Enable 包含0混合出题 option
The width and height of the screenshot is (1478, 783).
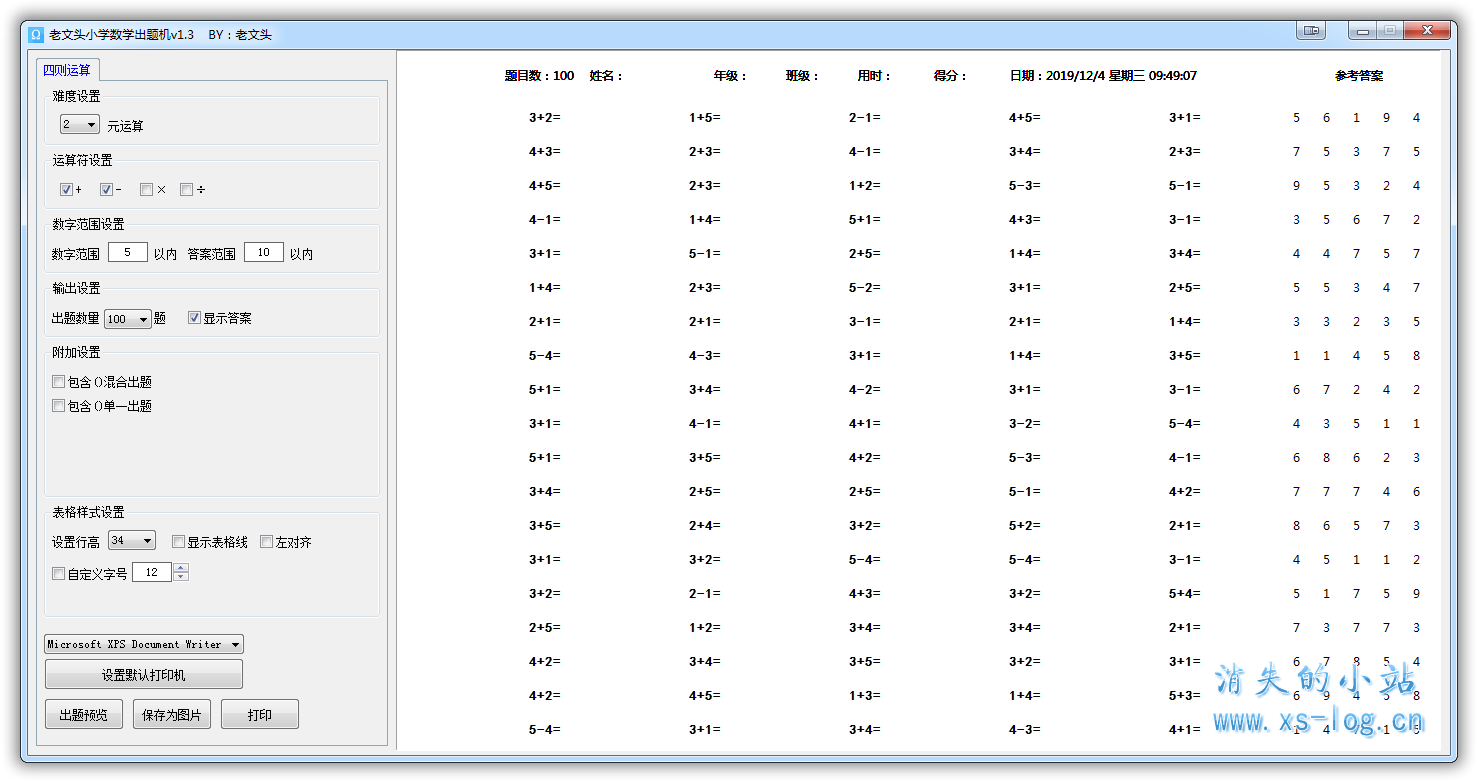(58, 381)
